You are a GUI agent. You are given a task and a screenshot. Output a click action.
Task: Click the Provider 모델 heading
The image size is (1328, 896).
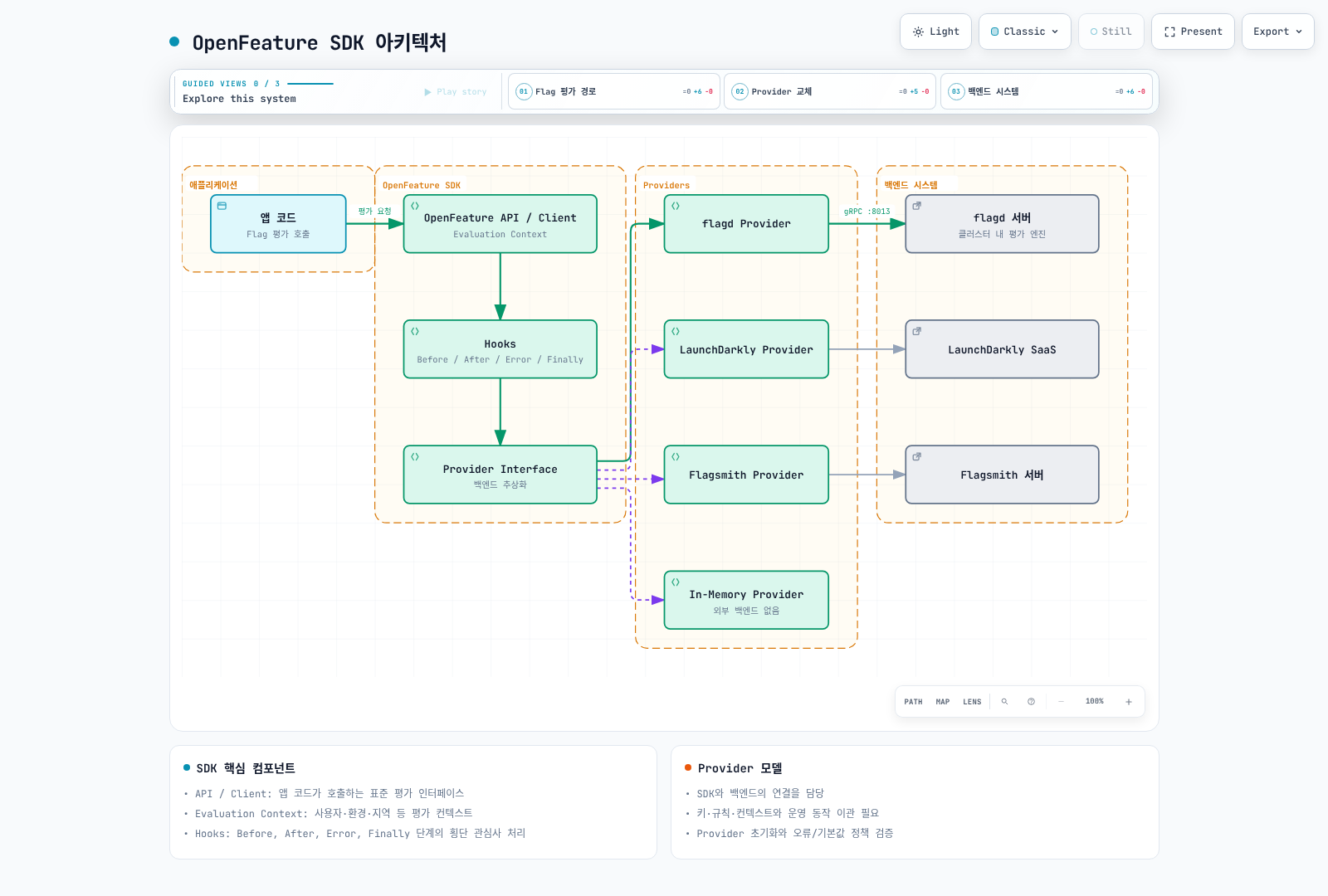click(740, 768)
